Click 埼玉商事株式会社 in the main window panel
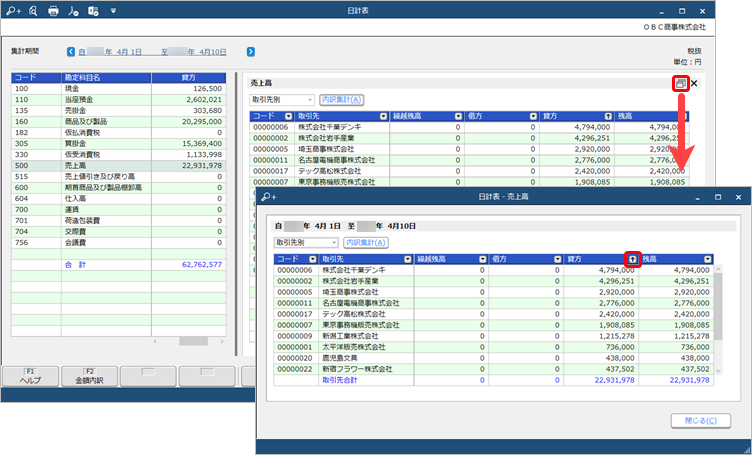This screenshot has width=752, height=455. [326, 149]
